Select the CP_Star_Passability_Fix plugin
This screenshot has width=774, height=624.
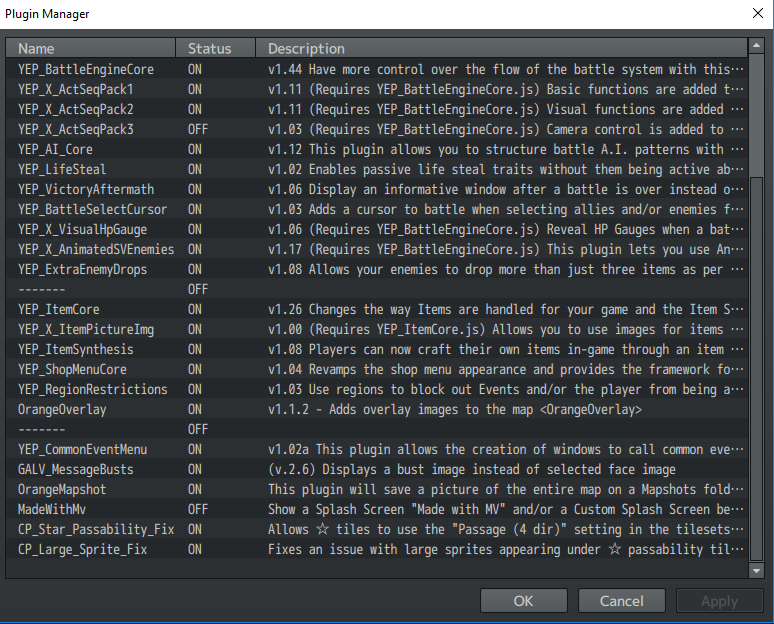pos(377,529)
